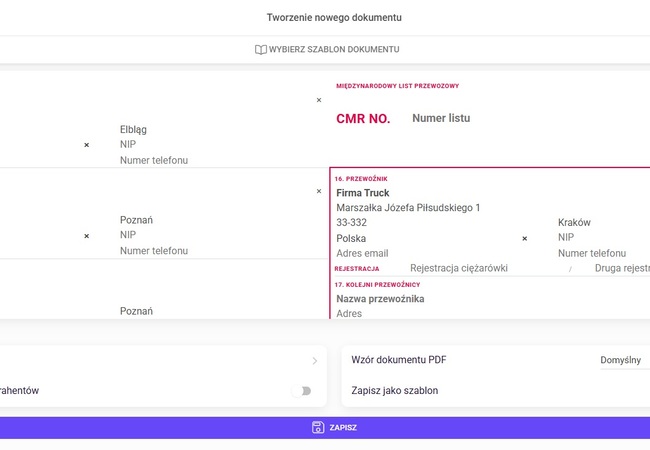Click the x at top corner of first Poznań section
Viewport: 650px width, 450px height.
319,191
